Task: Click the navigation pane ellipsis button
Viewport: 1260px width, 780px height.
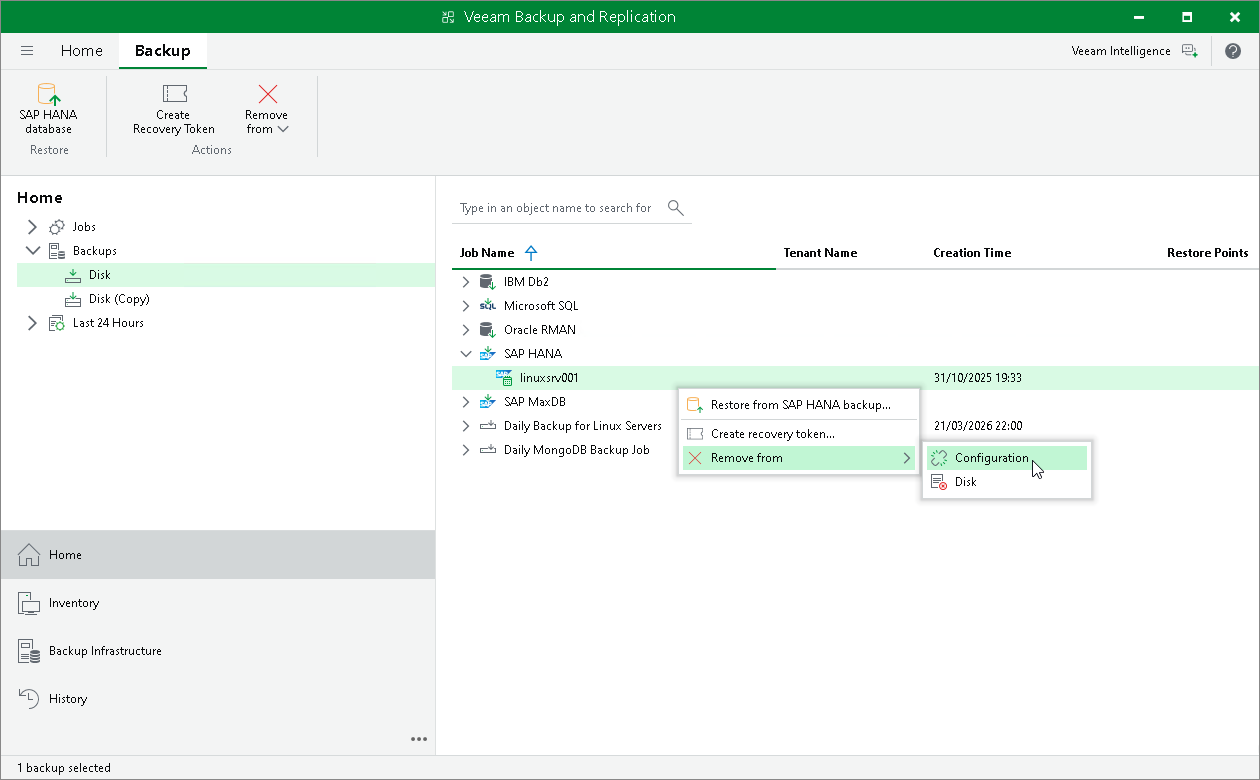Action: tap(419, 740)
